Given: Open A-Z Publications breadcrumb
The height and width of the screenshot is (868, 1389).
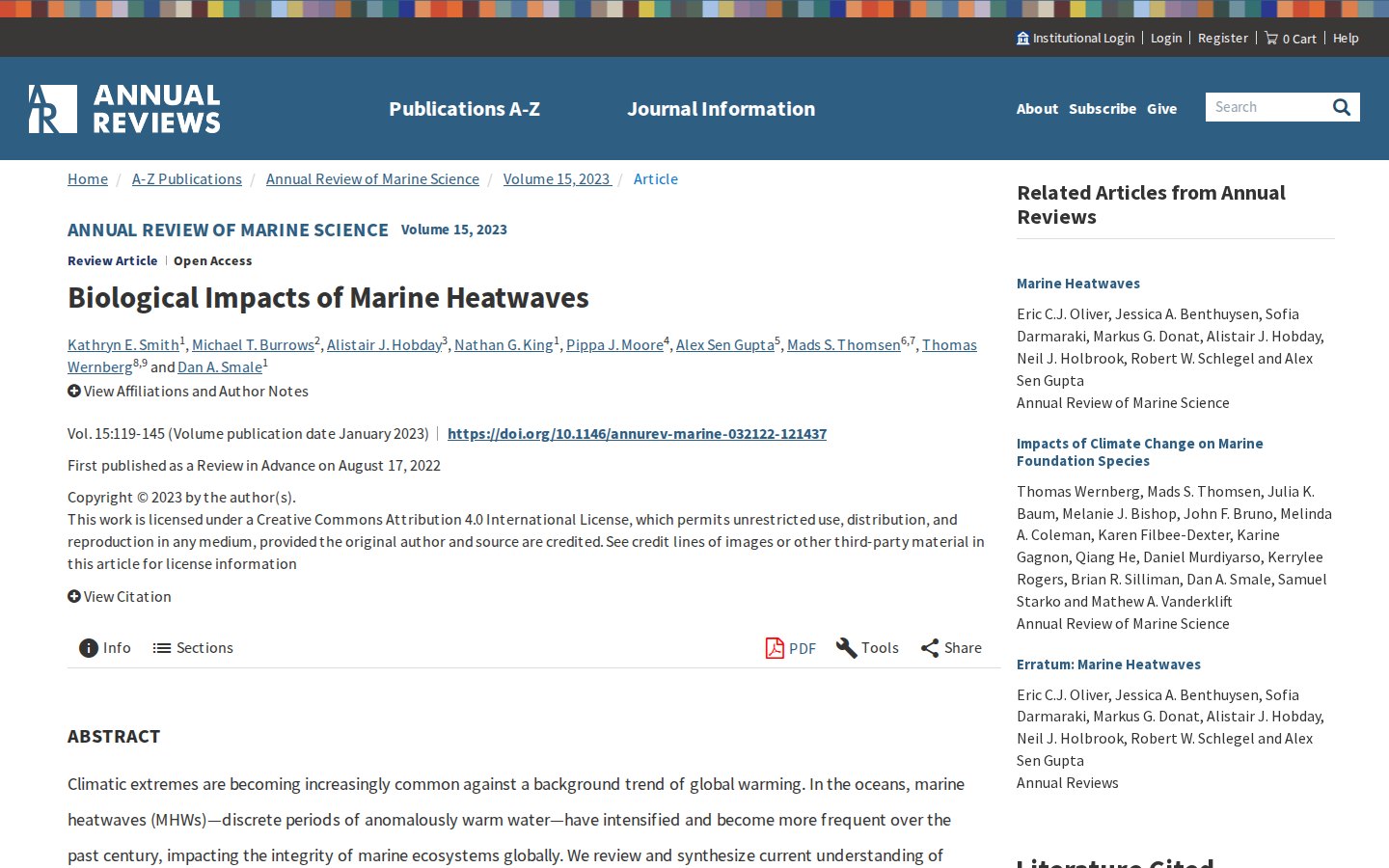Looking at the screenshot, I should tap(187, 179).
